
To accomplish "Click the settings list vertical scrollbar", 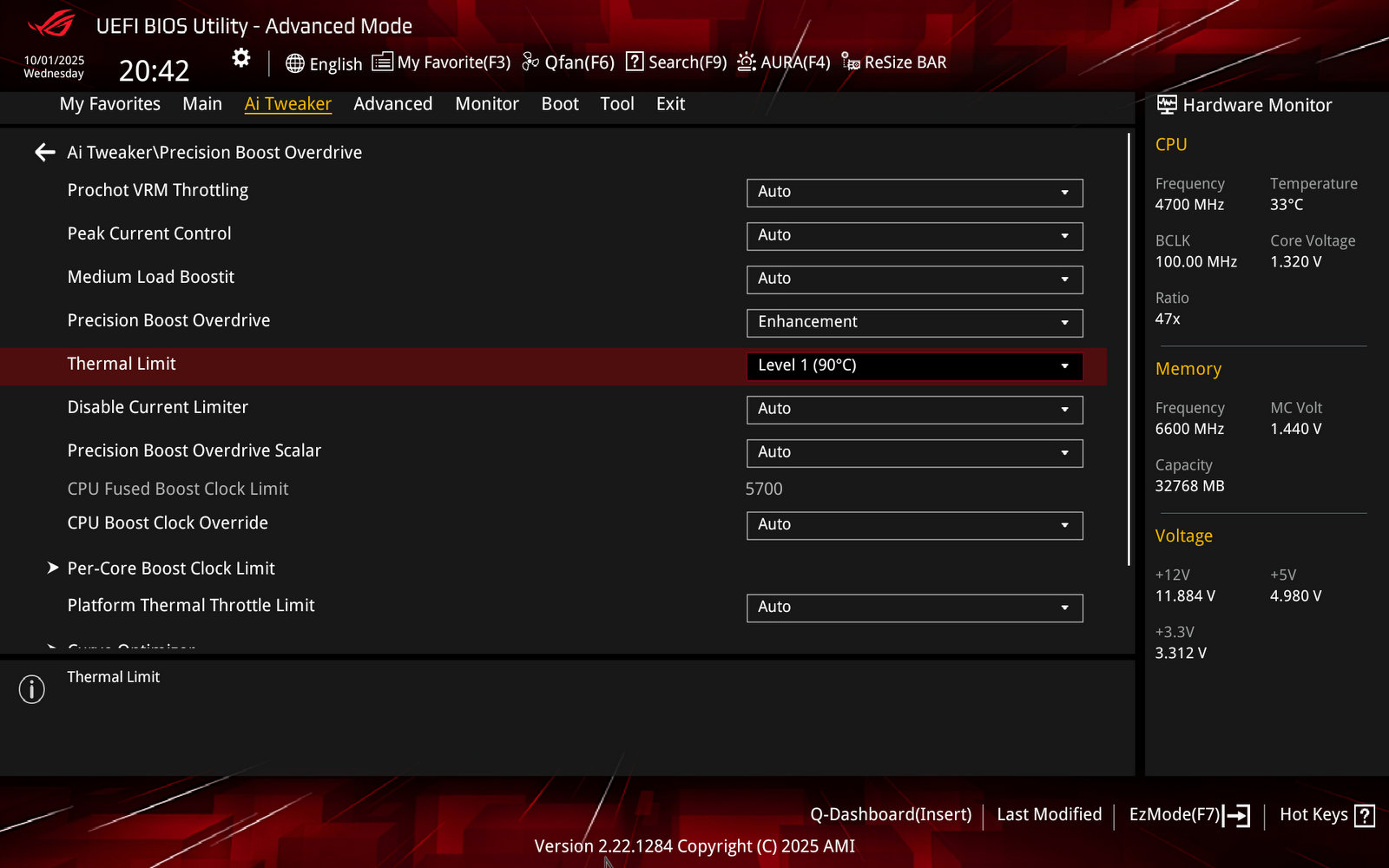I will (1129, 347).
